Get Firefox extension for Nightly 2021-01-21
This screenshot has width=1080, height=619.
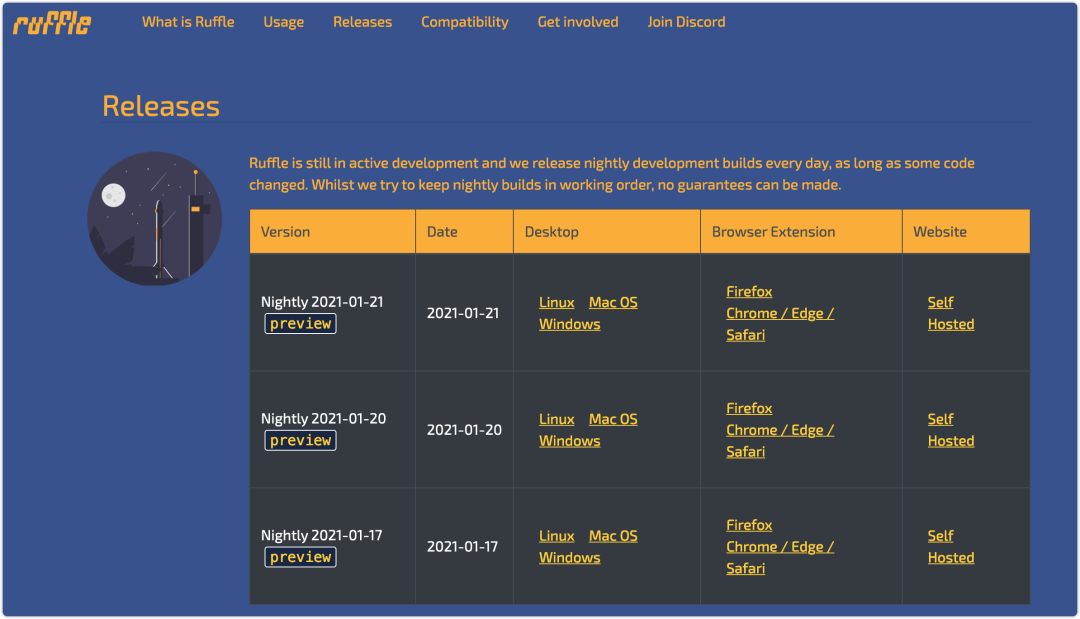pos(749,291)
